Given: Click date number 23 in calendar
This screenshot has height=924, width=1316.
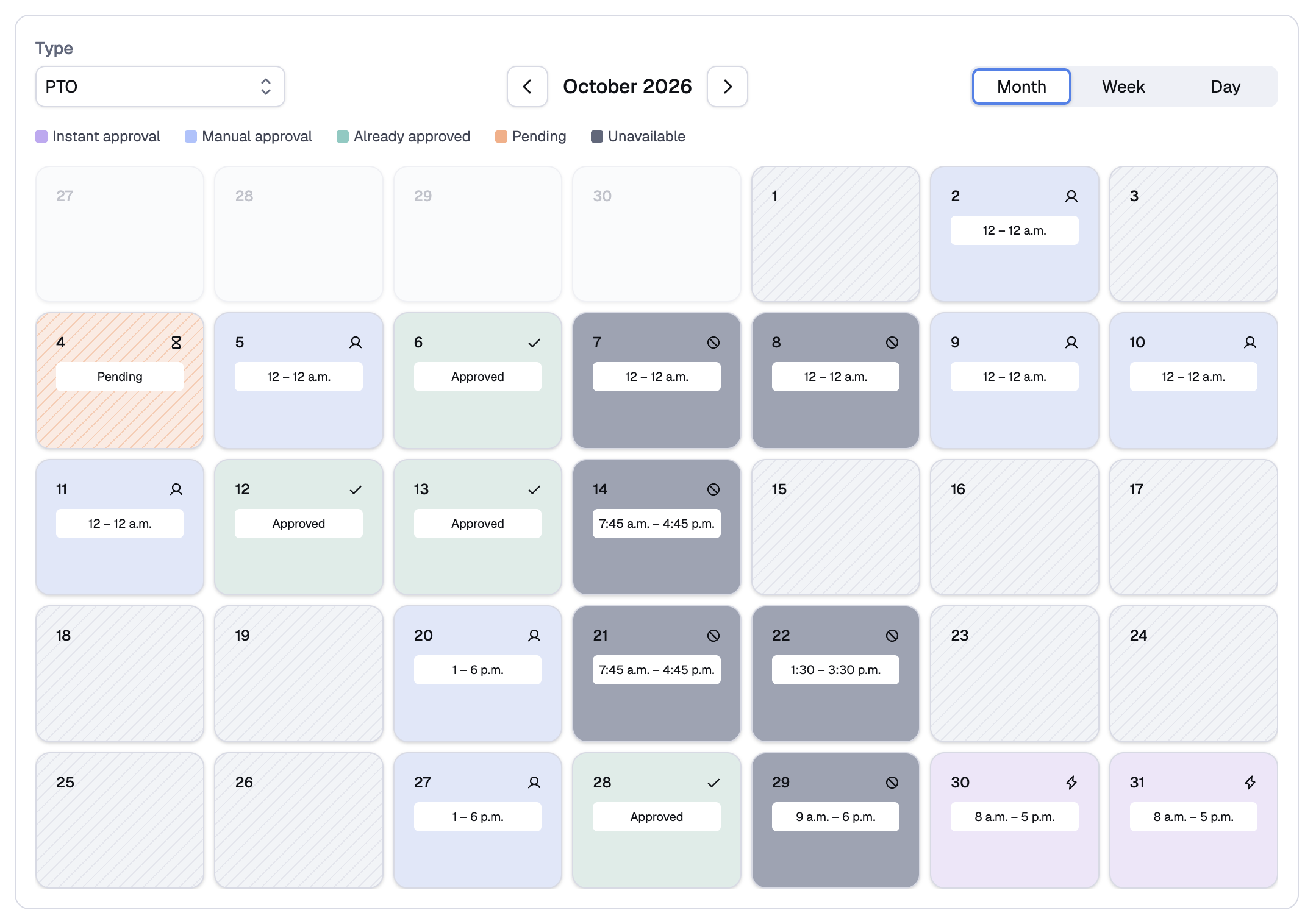Looking at the screenshot, I should [960, 636].
